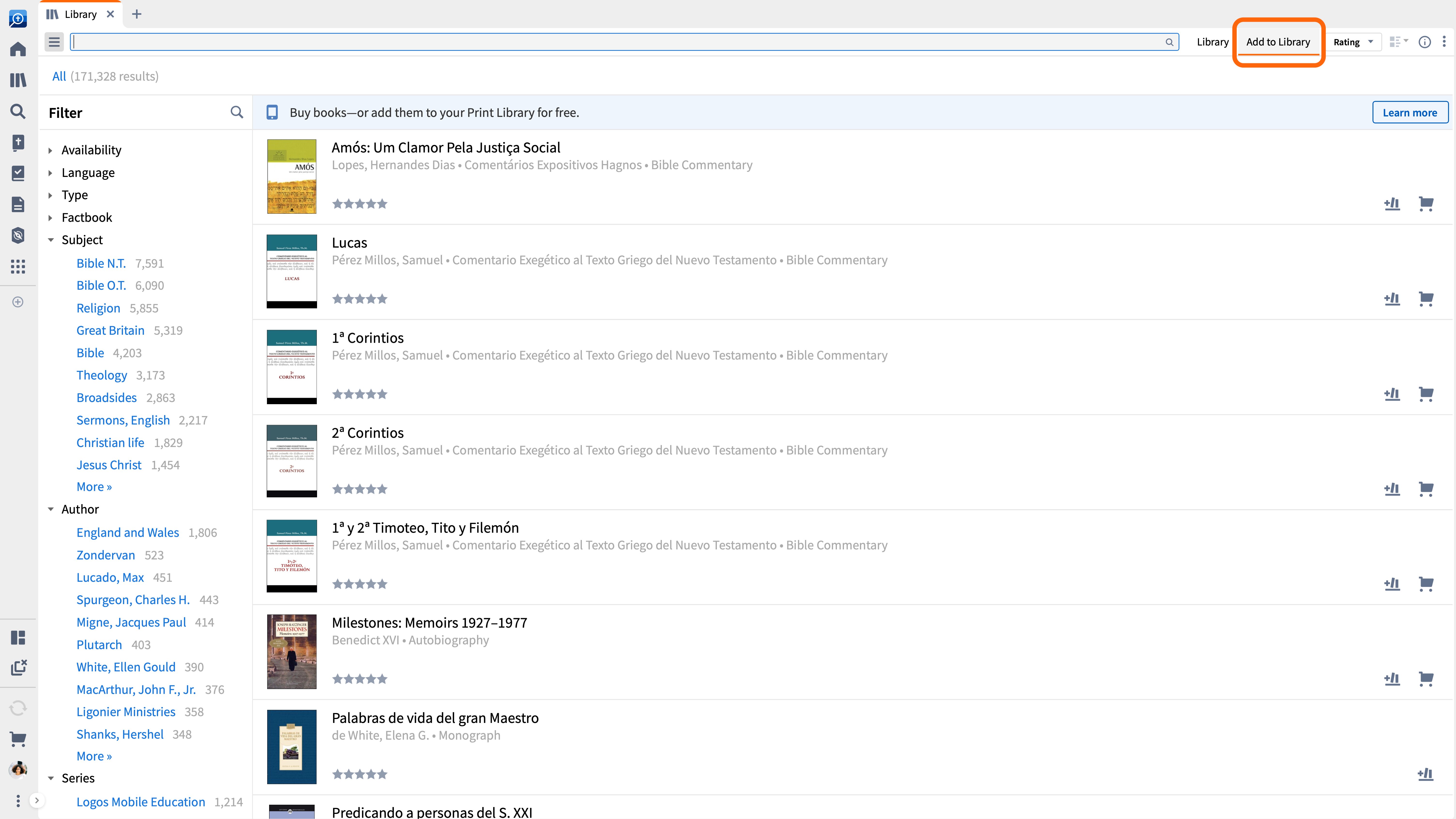
Task: Select the Library panel tab
Action: [80, 14]
